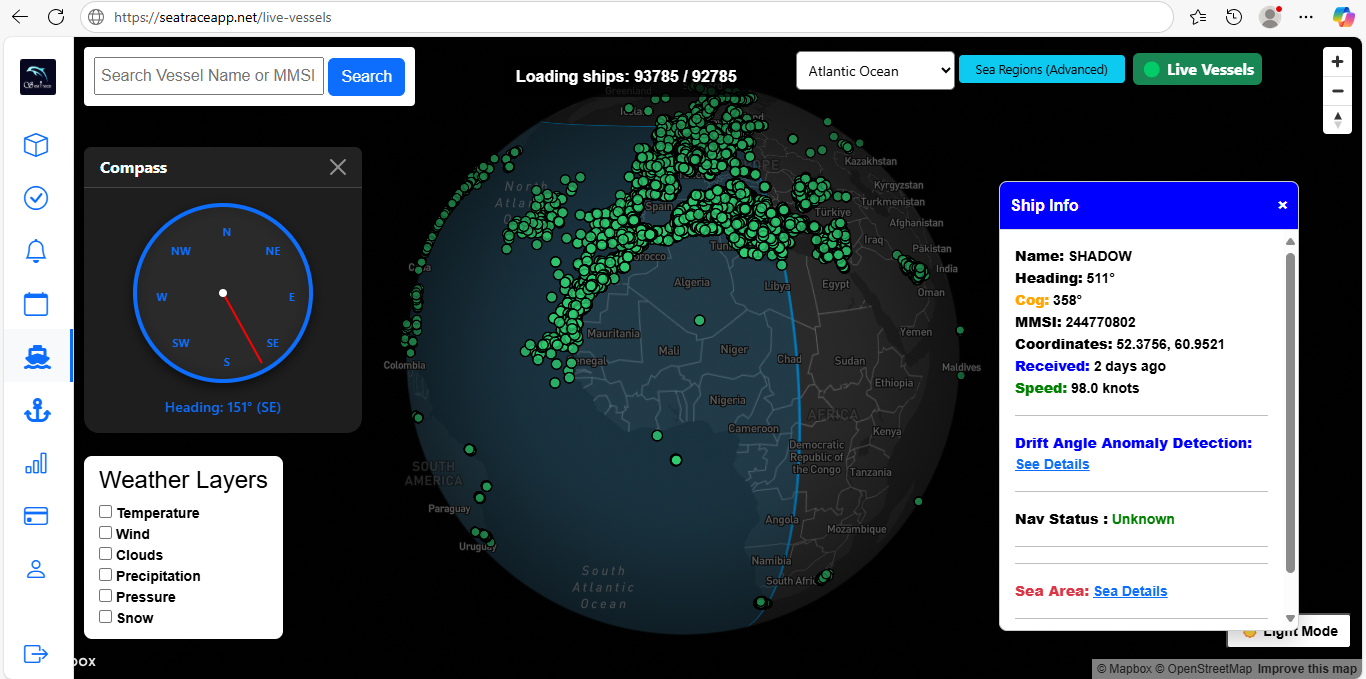1366x679 pixels.
Task: Reset map bearing to north
Action: point(1338,120)
